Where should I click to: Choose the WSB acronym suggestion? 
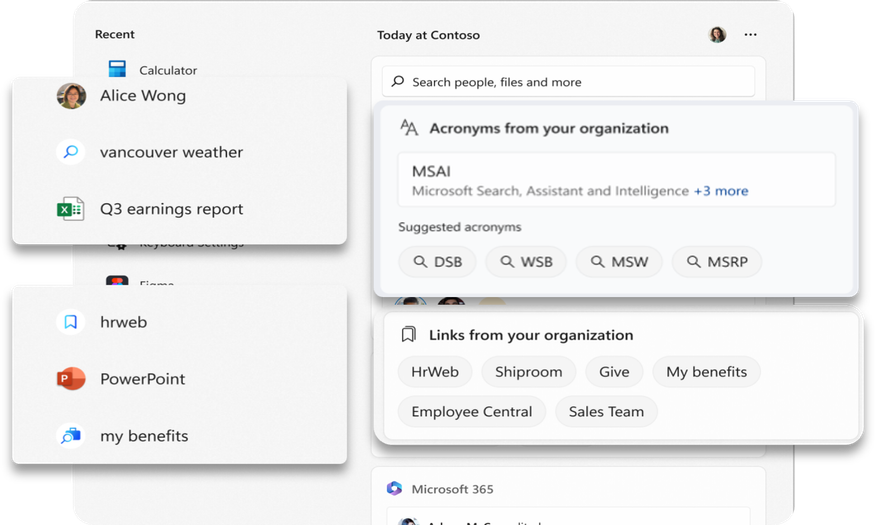[x=526, y=262]
